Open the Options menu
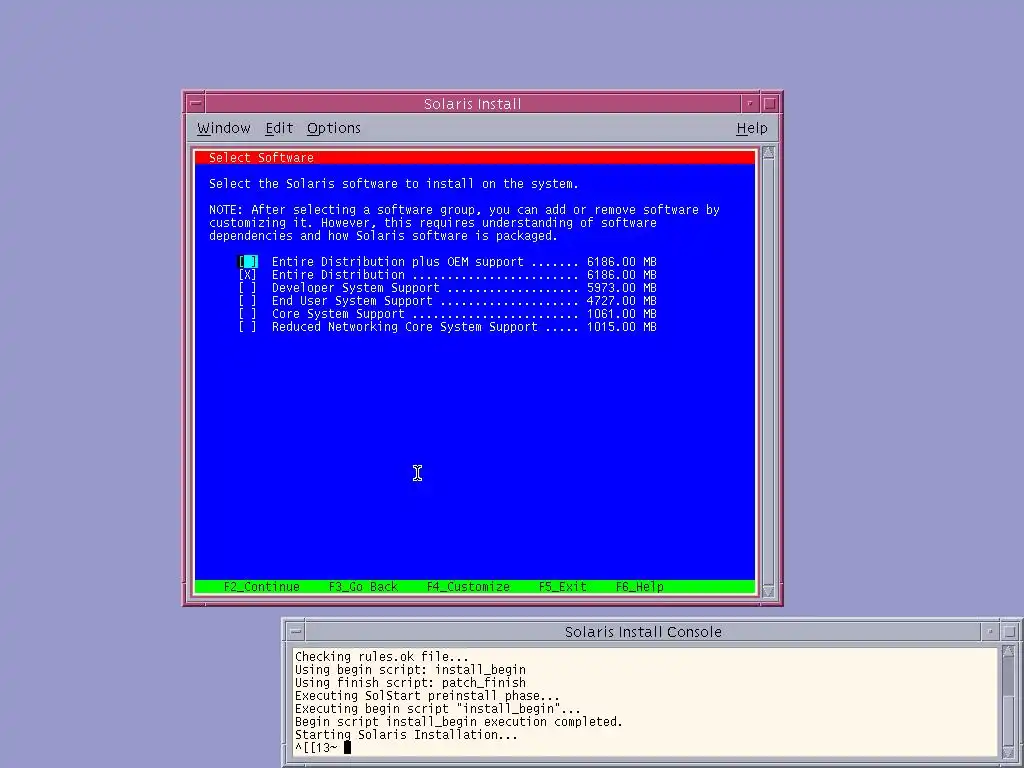The image size is (1024, 768). [334, 128]
